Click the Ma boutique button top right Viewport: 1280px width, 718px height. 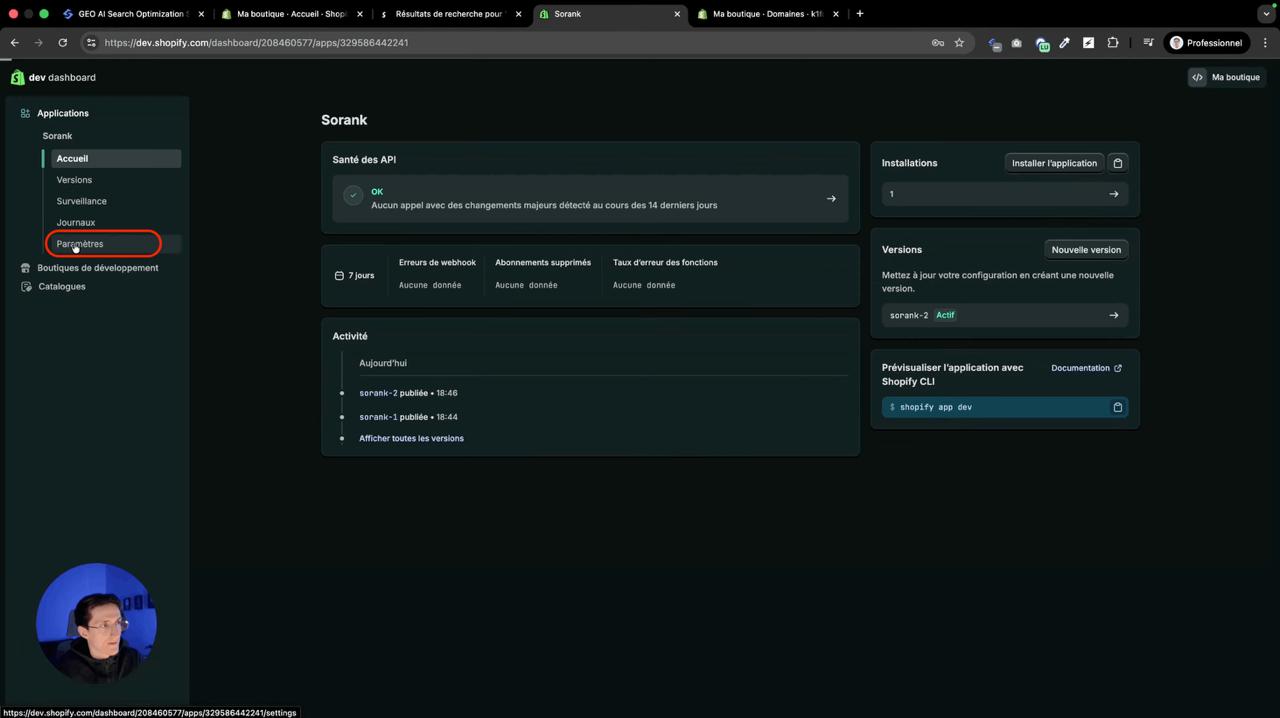pyautogui.click(x=1226, y=77)
